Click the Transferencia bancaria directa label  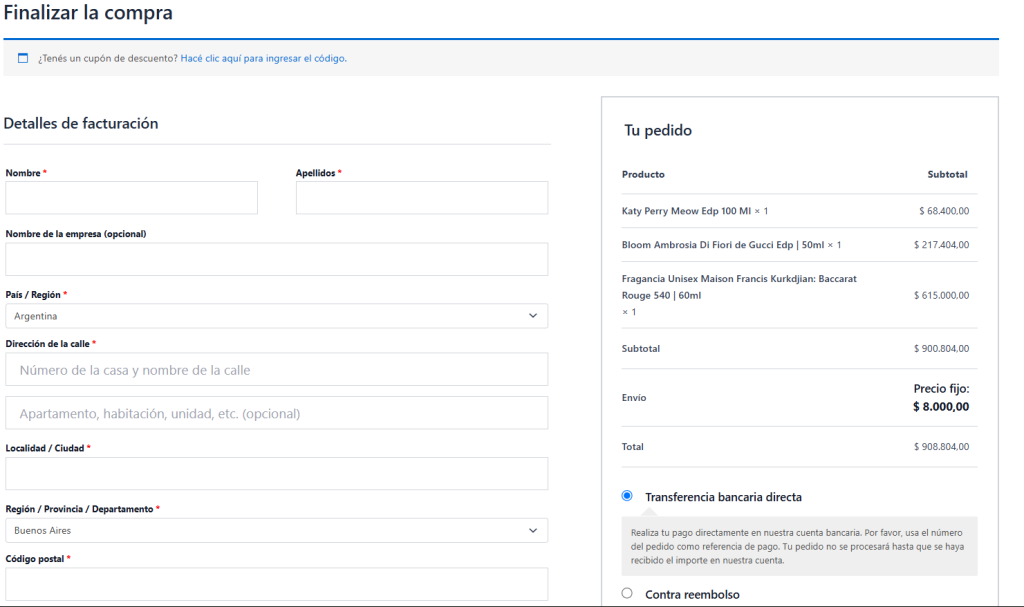click(723, 497)
